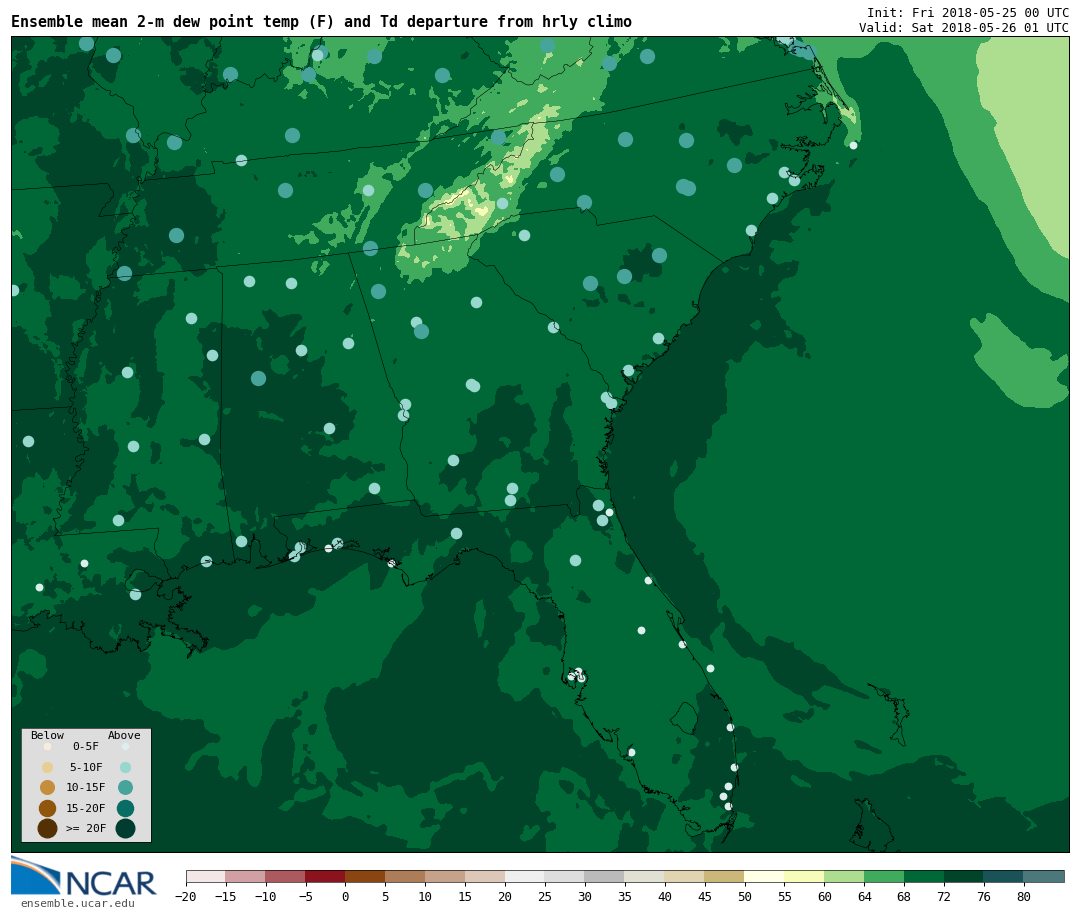Image resolution: width=1080 pixels, height=915 pixels.
Task: Click the 'Above 0-5F' pale legend dot
Action: pos(125,746)
